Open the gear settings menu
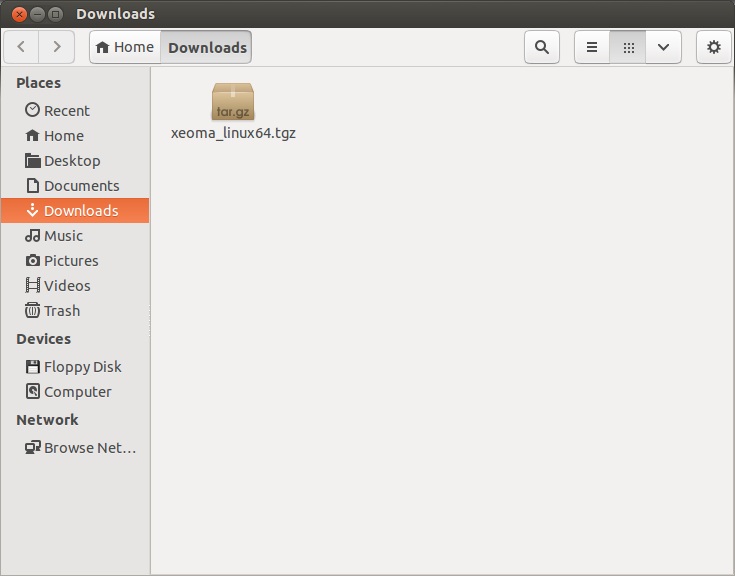 coord(713,47)
